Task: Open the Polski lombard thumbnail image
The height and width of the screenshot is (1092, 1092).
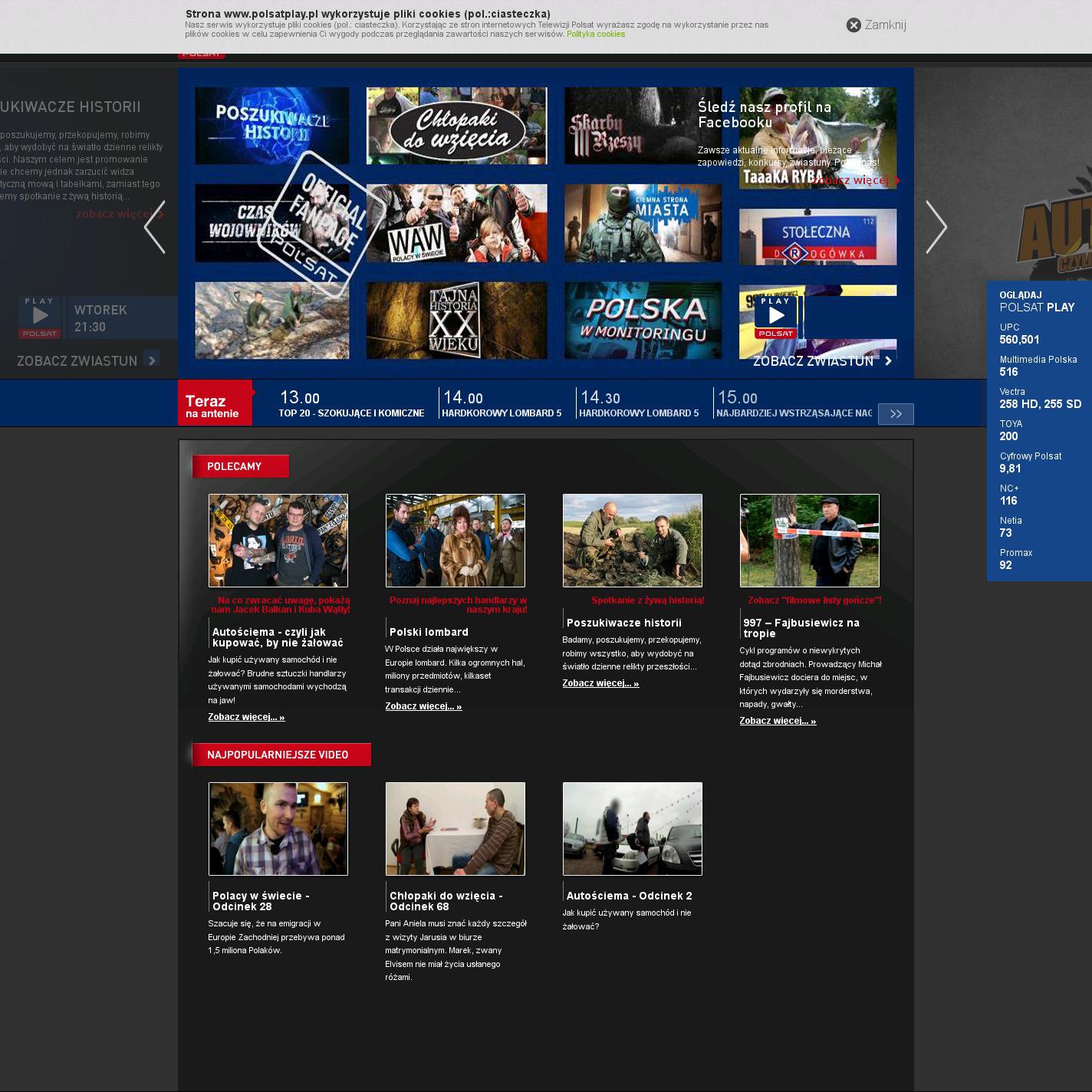Action: pyautogui.click(x=455, y=541)
